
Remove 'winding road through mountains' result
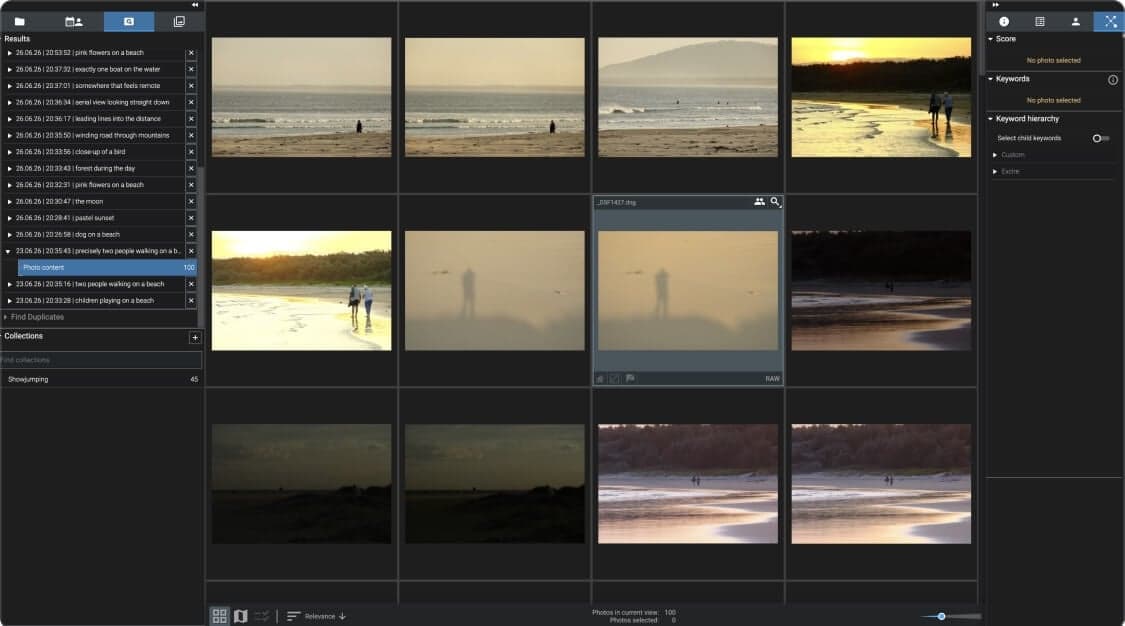[x=191, y=136]
